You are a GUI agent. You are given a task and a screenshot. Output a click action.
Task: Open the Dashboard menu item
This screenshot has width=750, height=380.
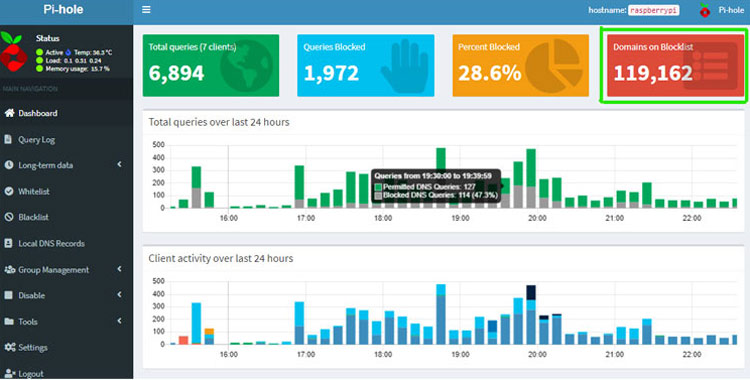pos(66,113)
